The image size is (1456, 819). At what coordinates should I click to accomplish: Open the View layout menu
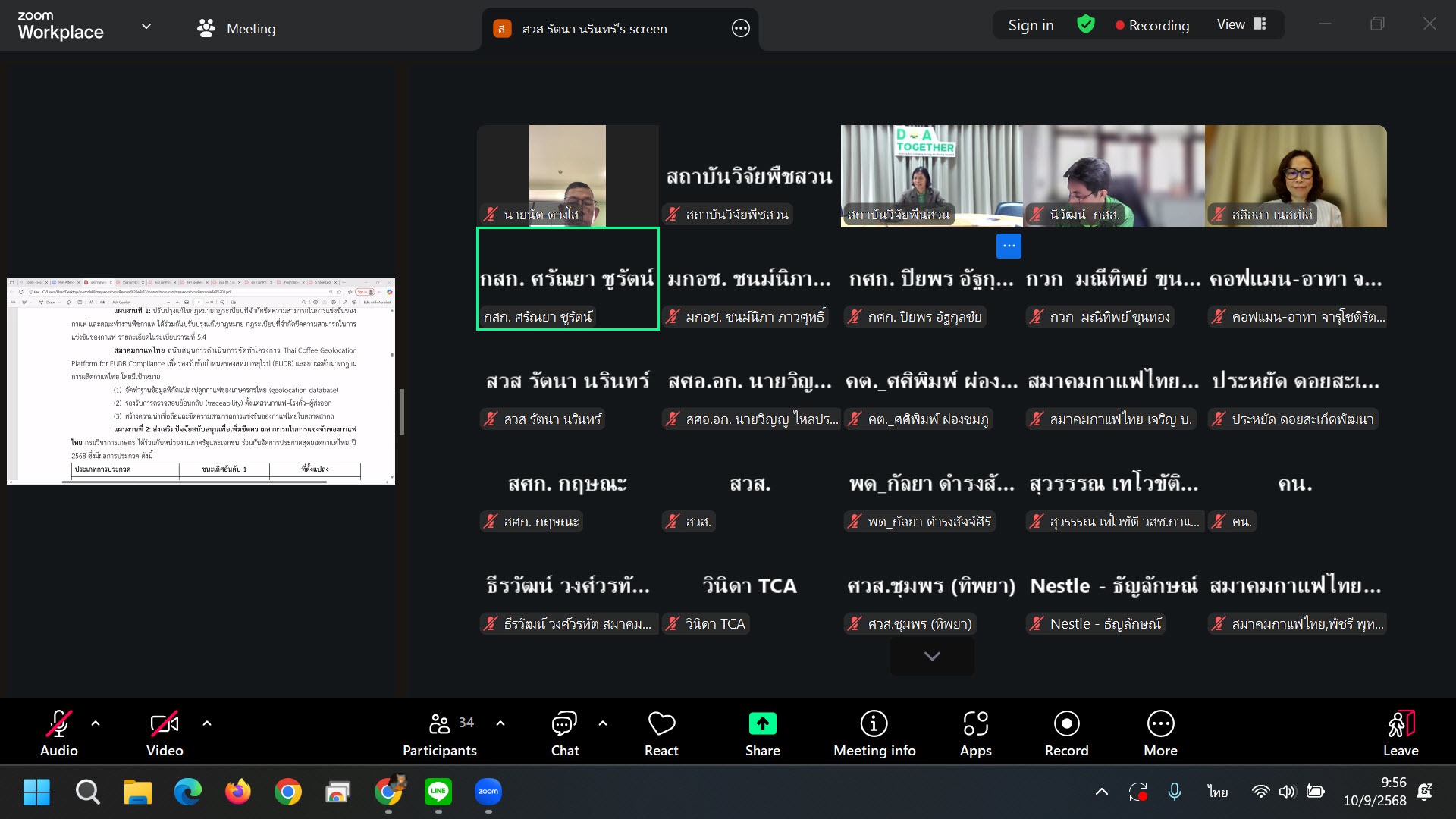(x=1241, y=25)
